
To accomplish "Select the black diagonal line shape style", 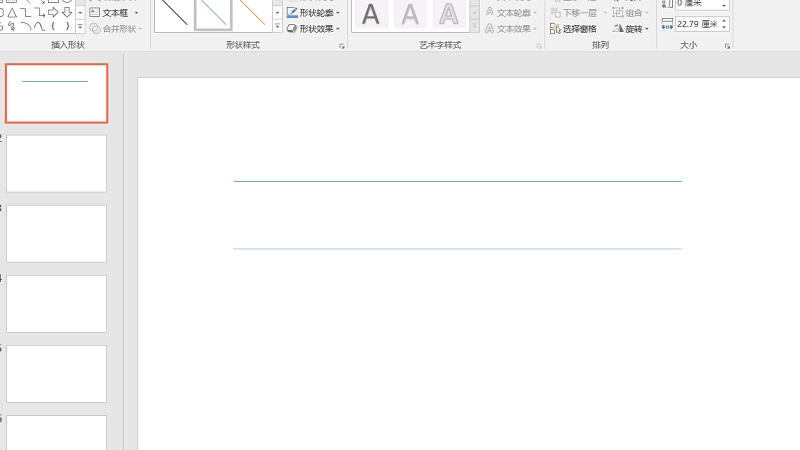I will click(175, 13).
